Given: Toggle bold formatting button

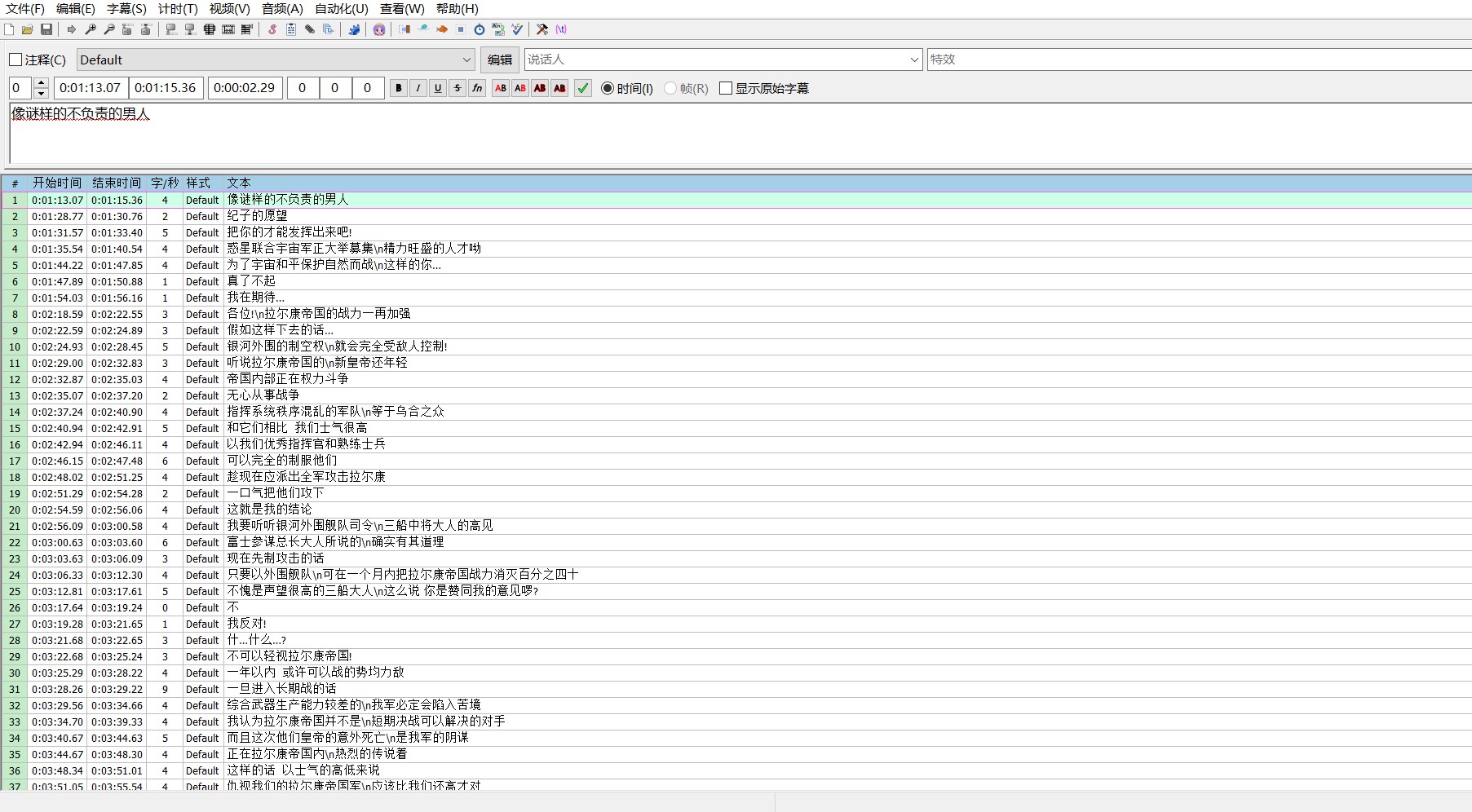Looking at the screenshot, I should coord(399,88).
